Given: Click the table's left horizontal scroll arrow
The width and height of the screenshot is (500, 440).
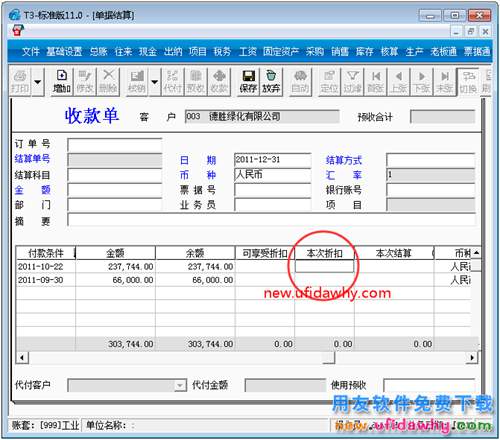Looking at the screenshot, I should [22, 358].
